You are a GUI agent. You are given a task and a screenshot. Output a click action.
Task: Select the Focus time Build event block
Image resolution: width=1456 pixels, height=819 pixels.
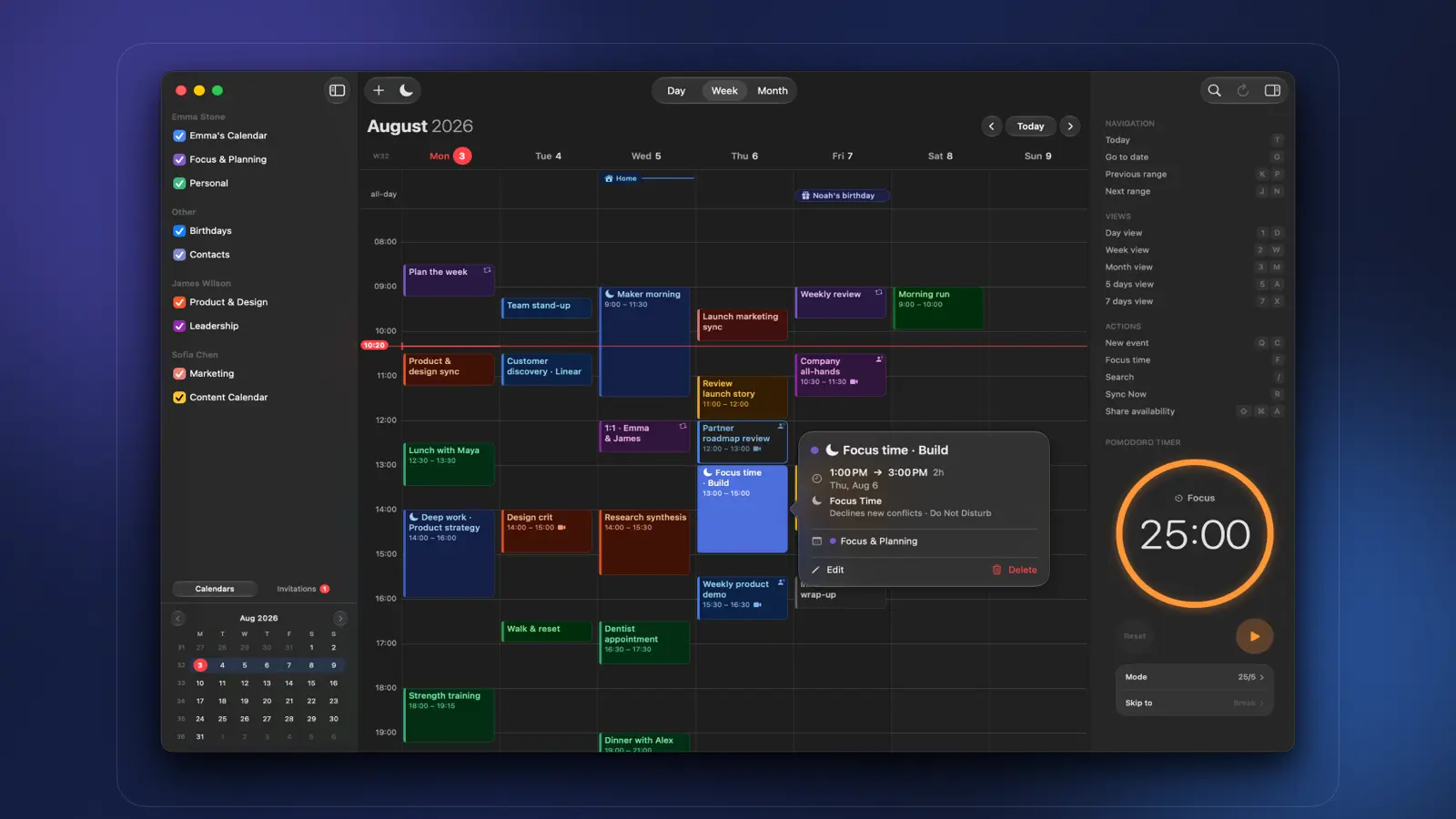(742, 510)
